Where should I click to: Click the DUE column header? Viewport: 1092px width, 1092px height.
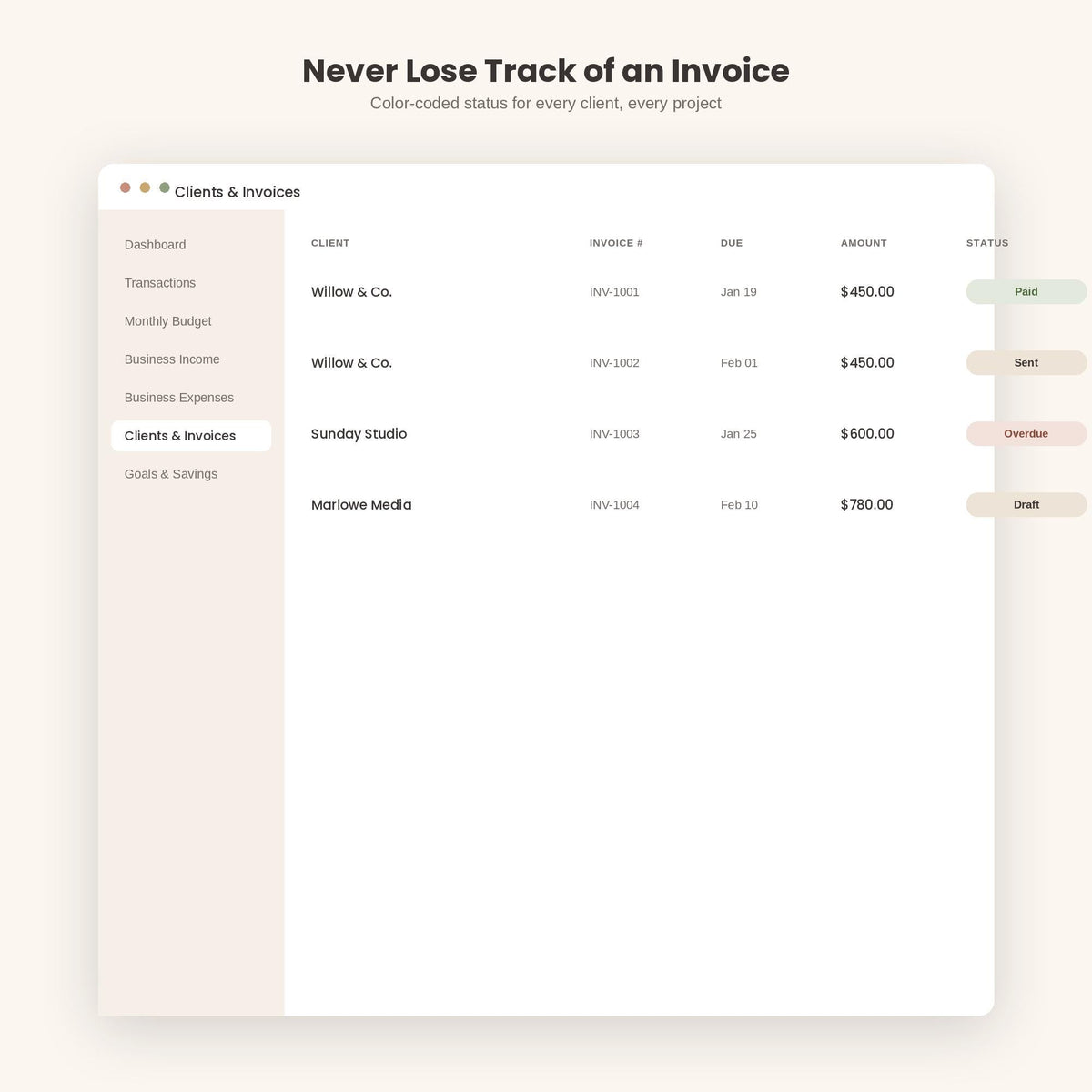coord(732,243)
